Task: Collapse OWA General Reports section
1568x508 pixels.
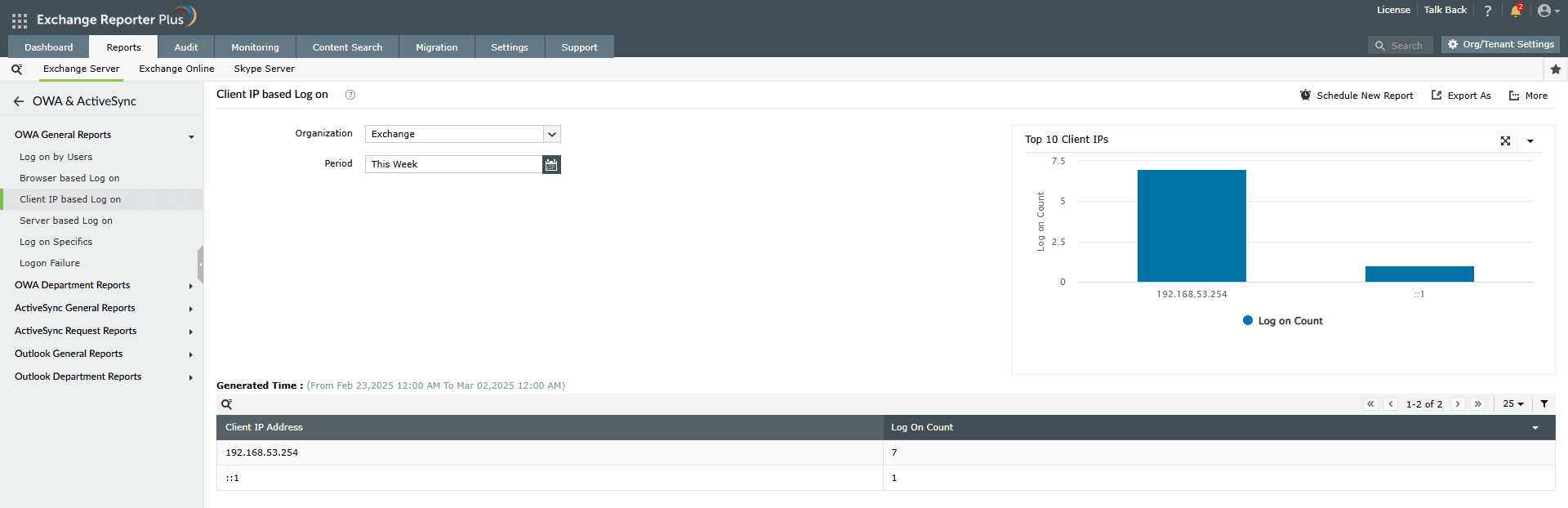Action: coord(101,135)
